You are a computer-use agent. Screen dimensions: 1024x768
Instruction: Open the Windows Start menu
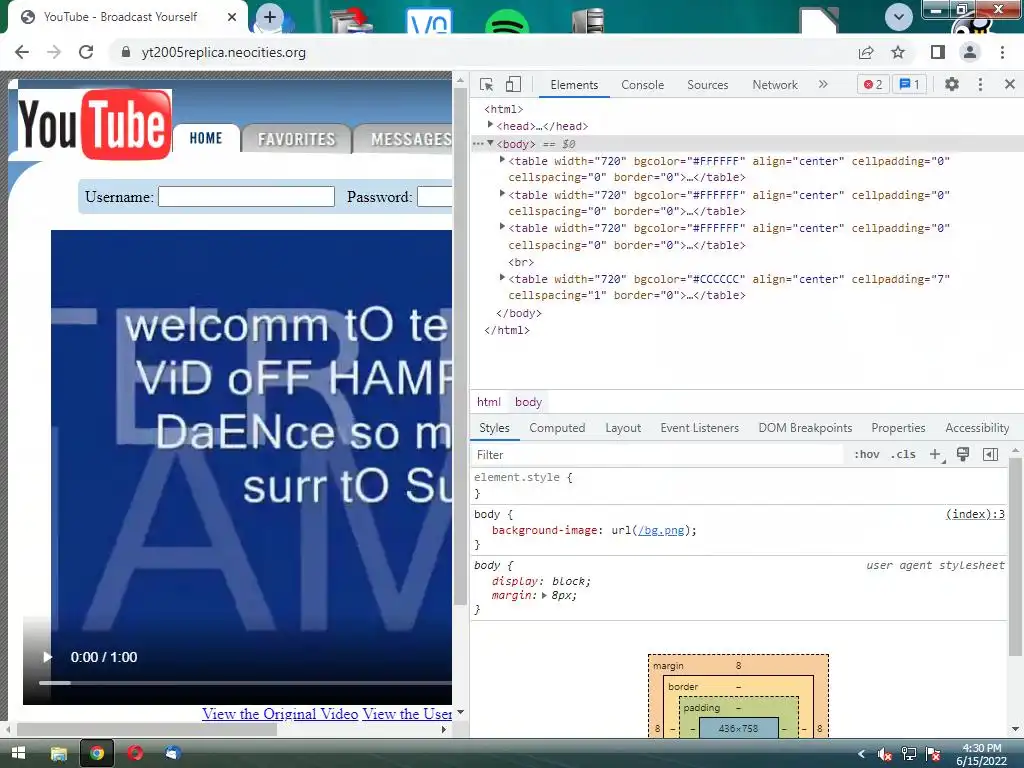(x=18, y=754)
